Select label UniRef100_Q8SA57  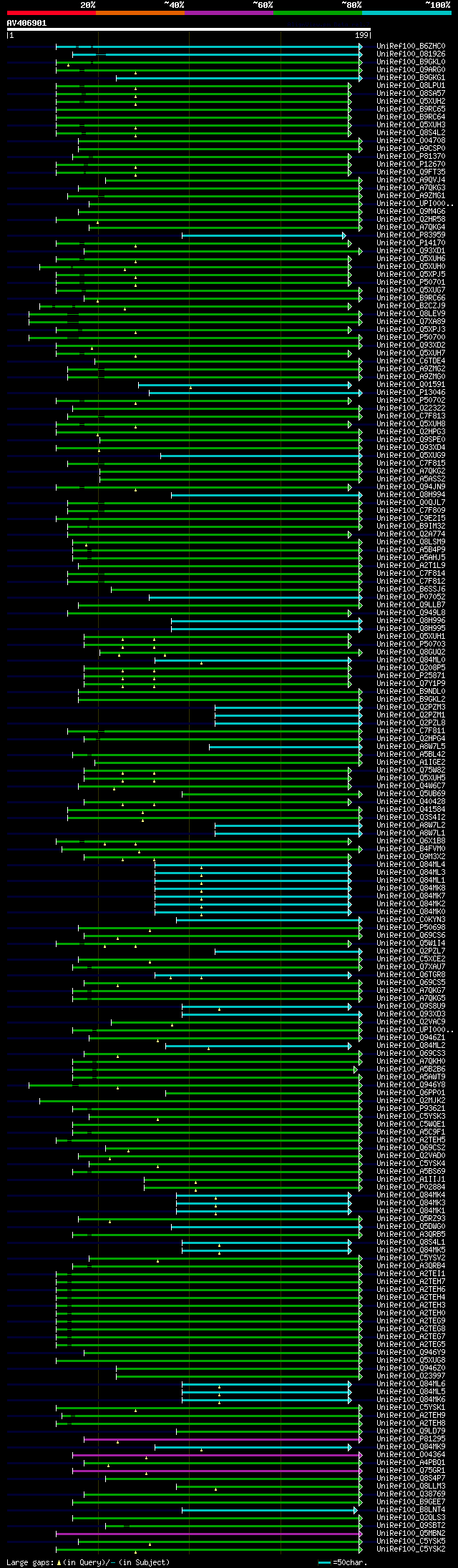point(411,94)
